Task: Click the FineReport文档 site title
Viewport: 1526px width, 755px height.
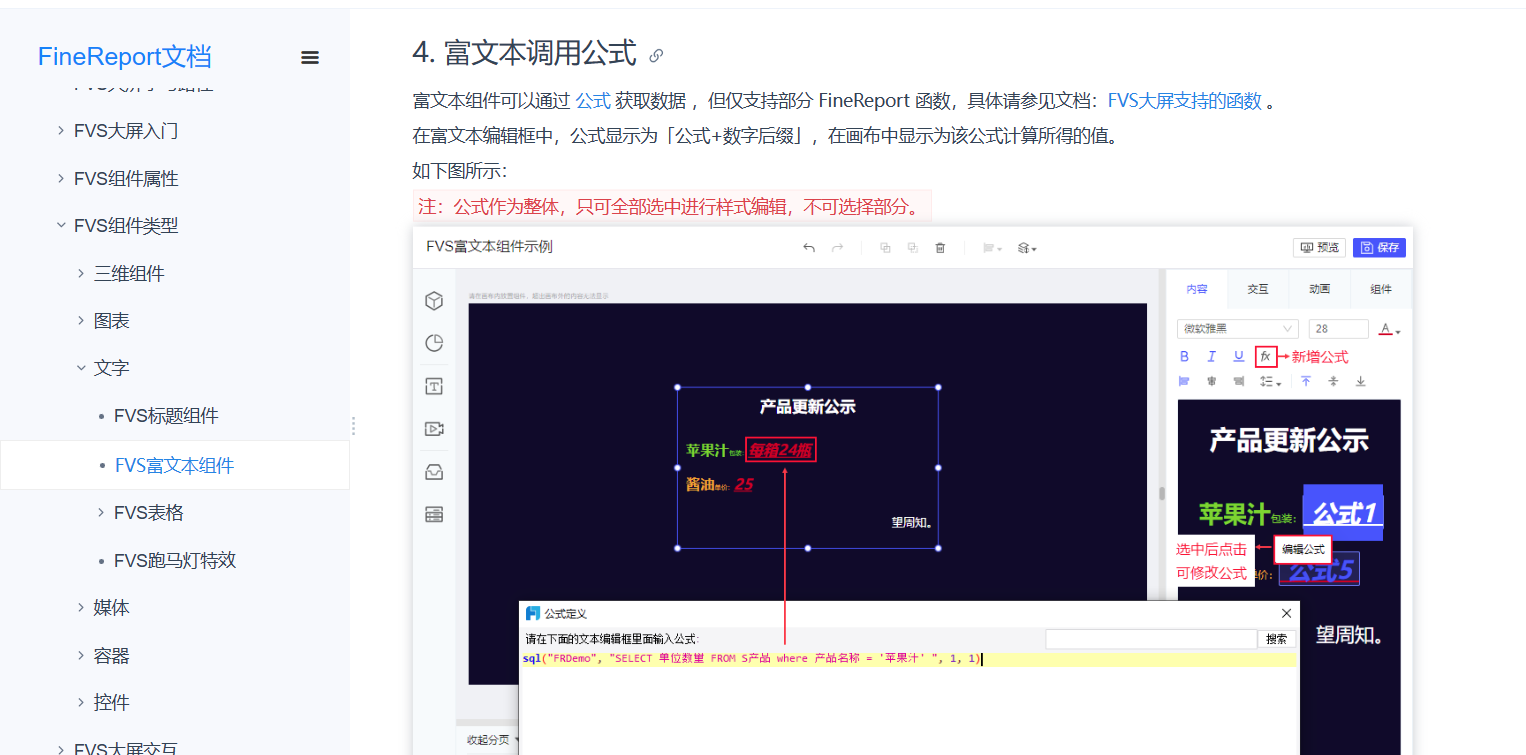Action: 124,57
